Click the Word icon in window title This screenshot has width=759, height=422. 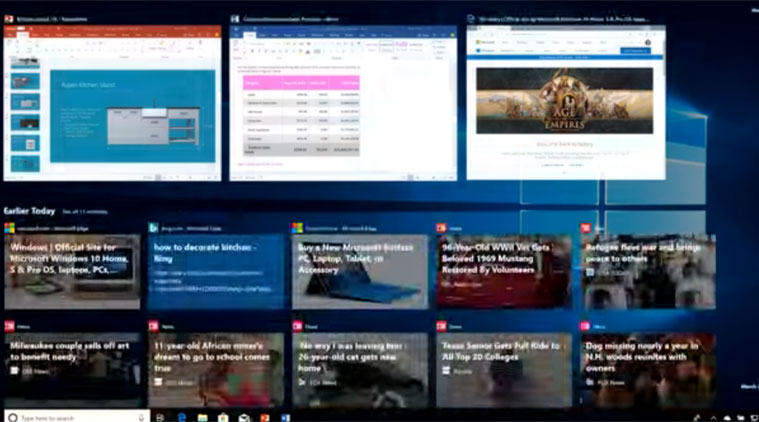coord(235,18)
